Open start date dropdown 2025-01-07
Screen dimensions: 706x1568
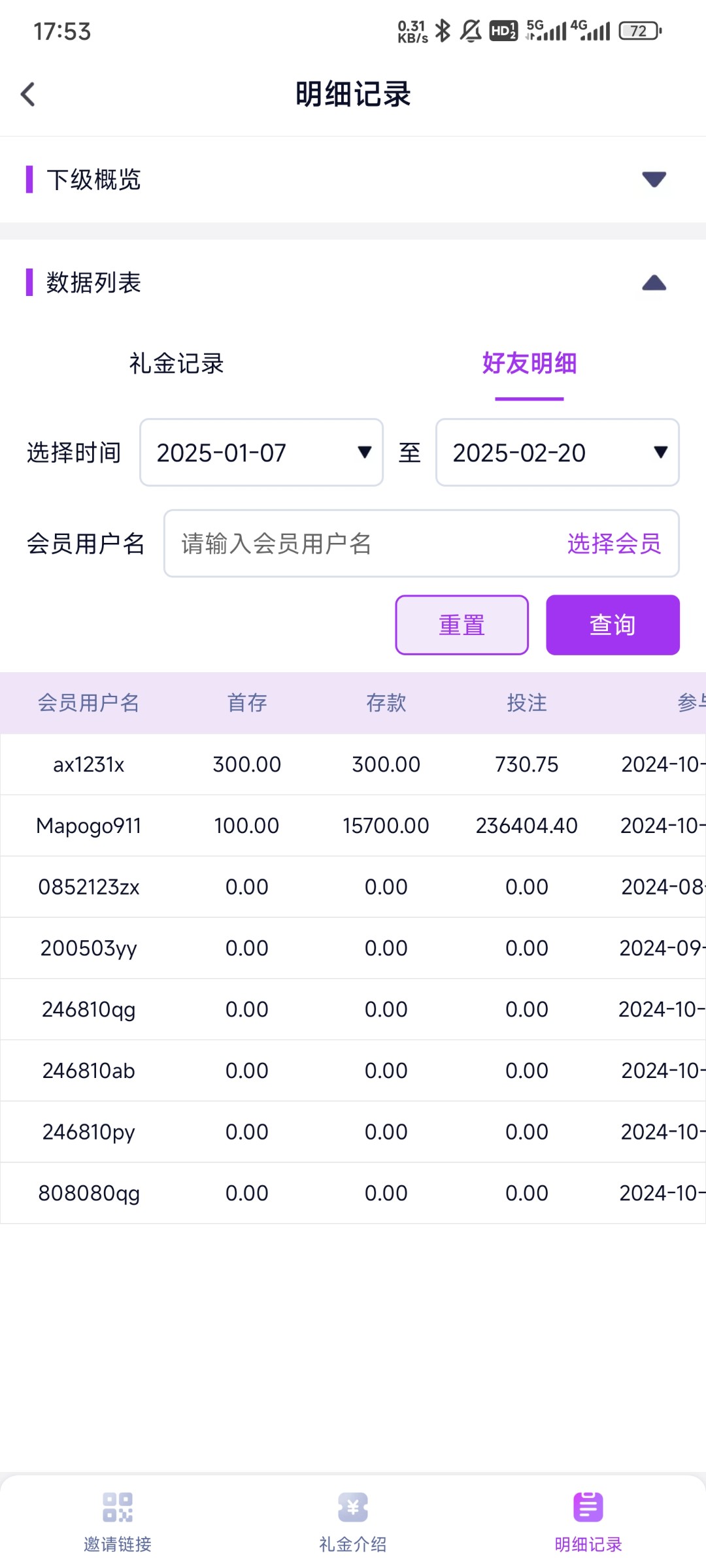261,453
